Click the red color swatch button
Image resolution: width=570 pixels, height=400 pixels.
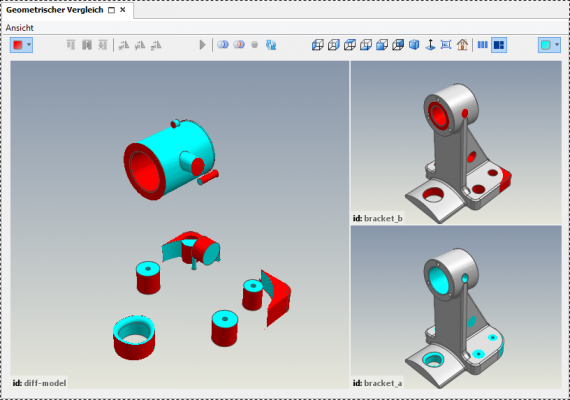tap(17, 45)
